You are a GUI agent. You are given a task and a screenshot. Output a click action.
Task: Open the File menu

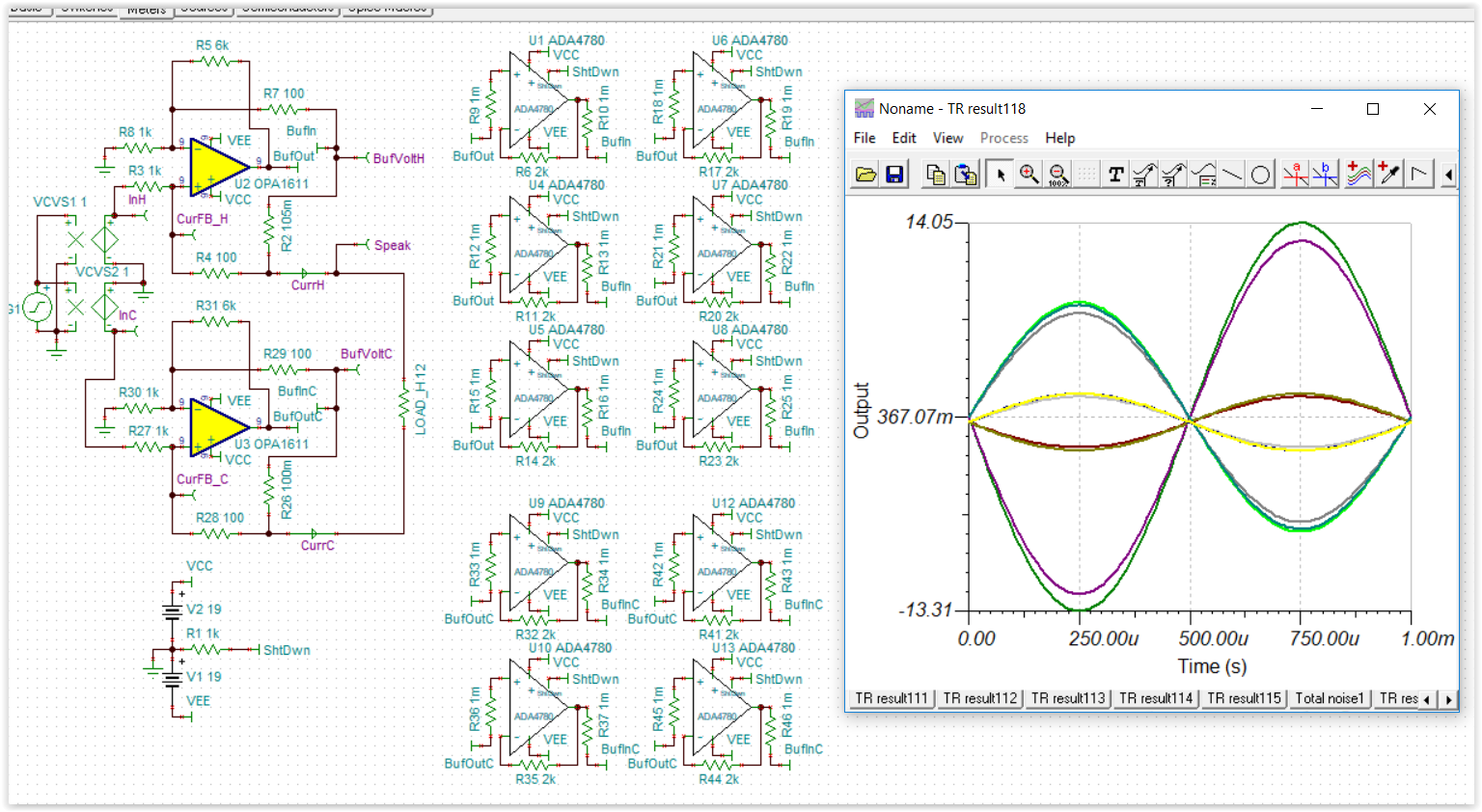864,138
